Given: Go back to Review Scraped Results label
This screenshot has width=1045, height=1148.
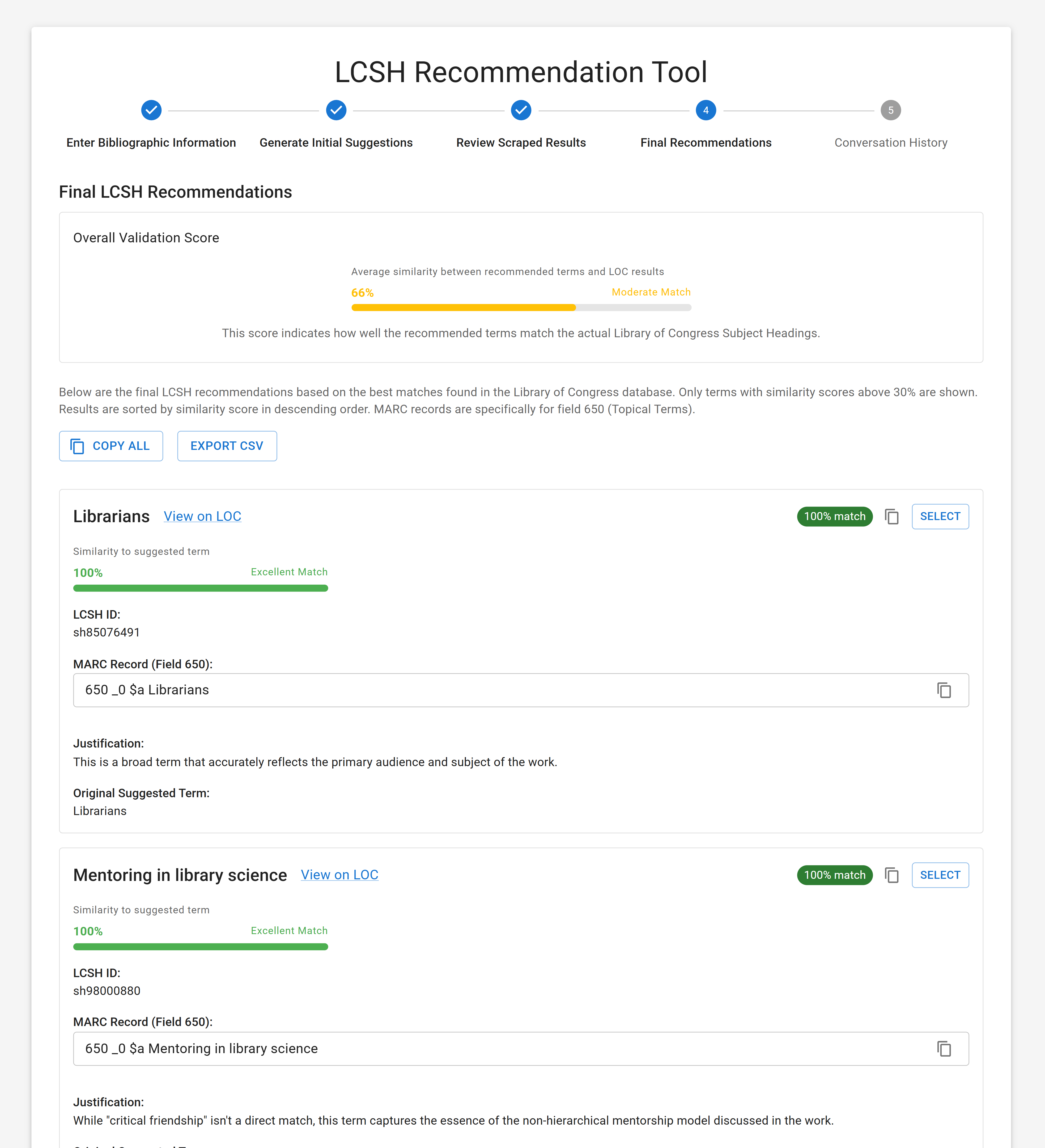Looking at the screenshot, I should pyautogui.click(x=521, y=142).
